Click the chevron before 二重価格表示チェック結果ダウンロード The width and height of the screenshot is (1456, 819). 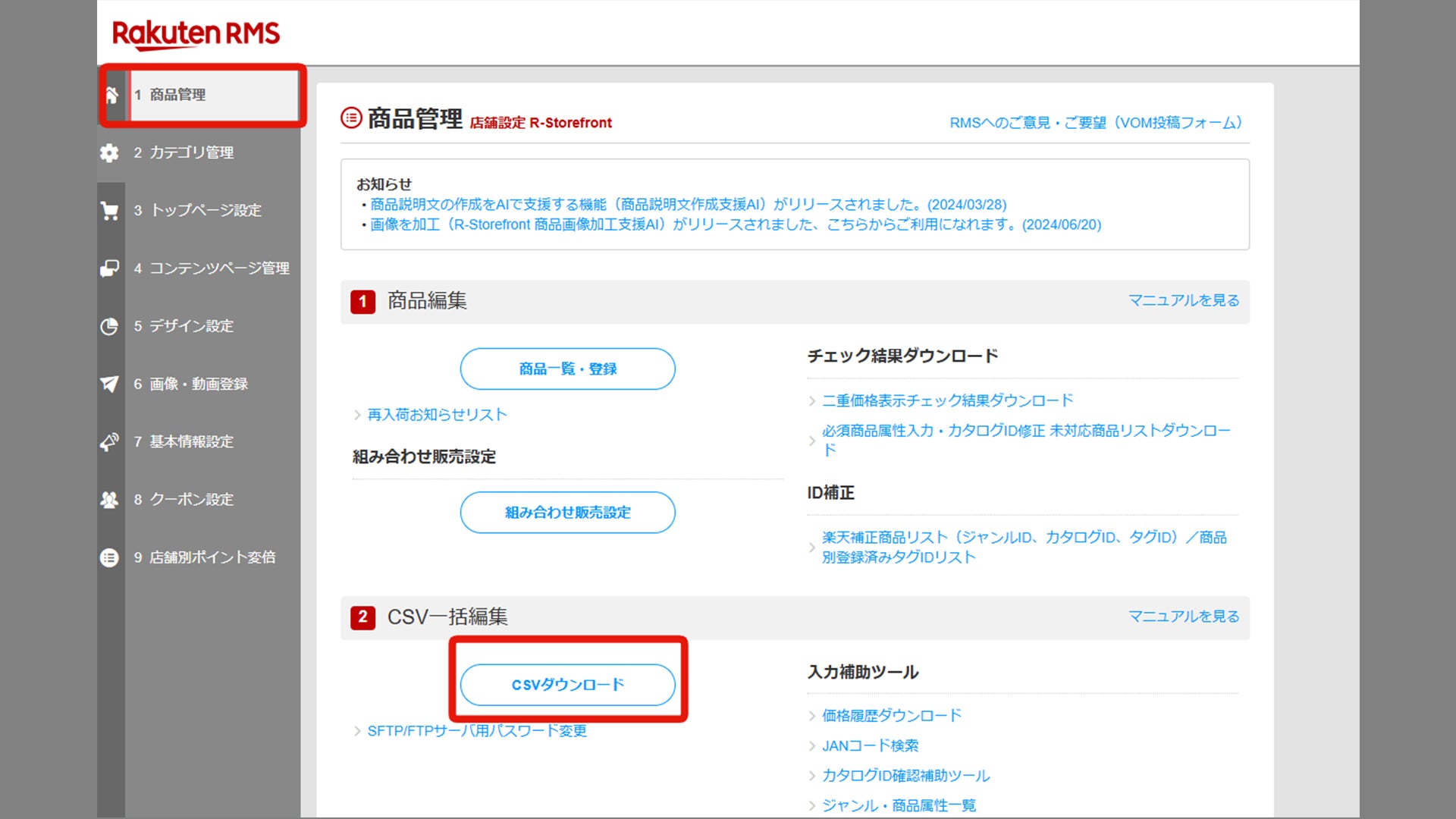tap(812, 400)
